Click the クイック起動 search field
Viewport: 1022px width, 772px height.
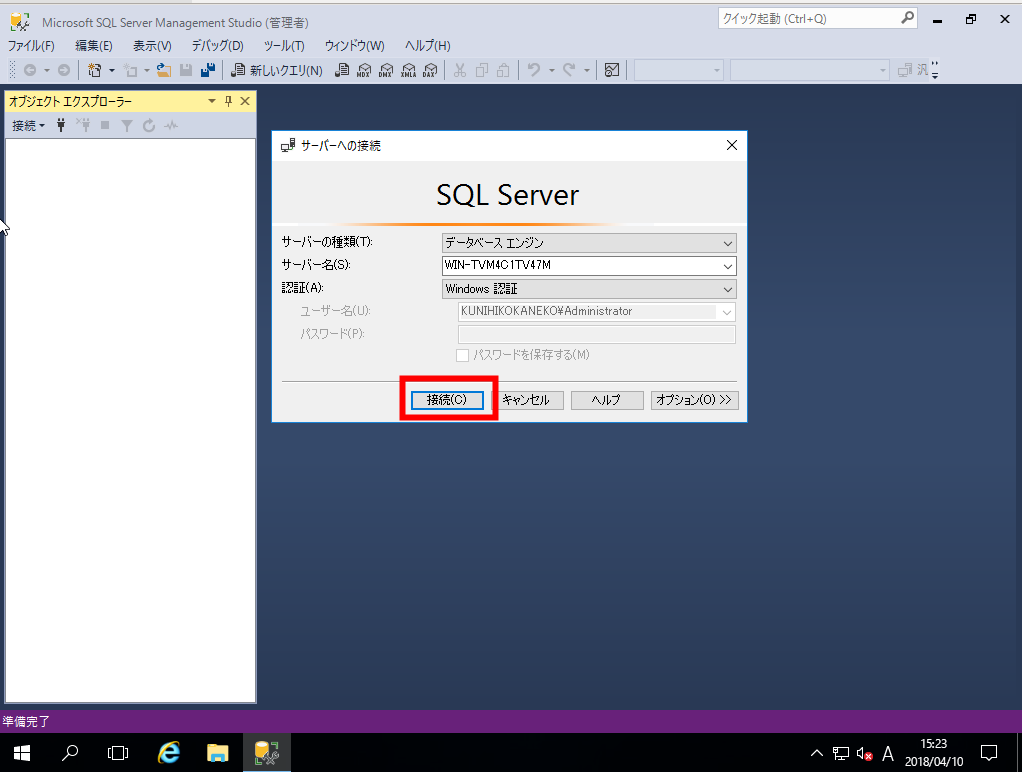[808, 18]
